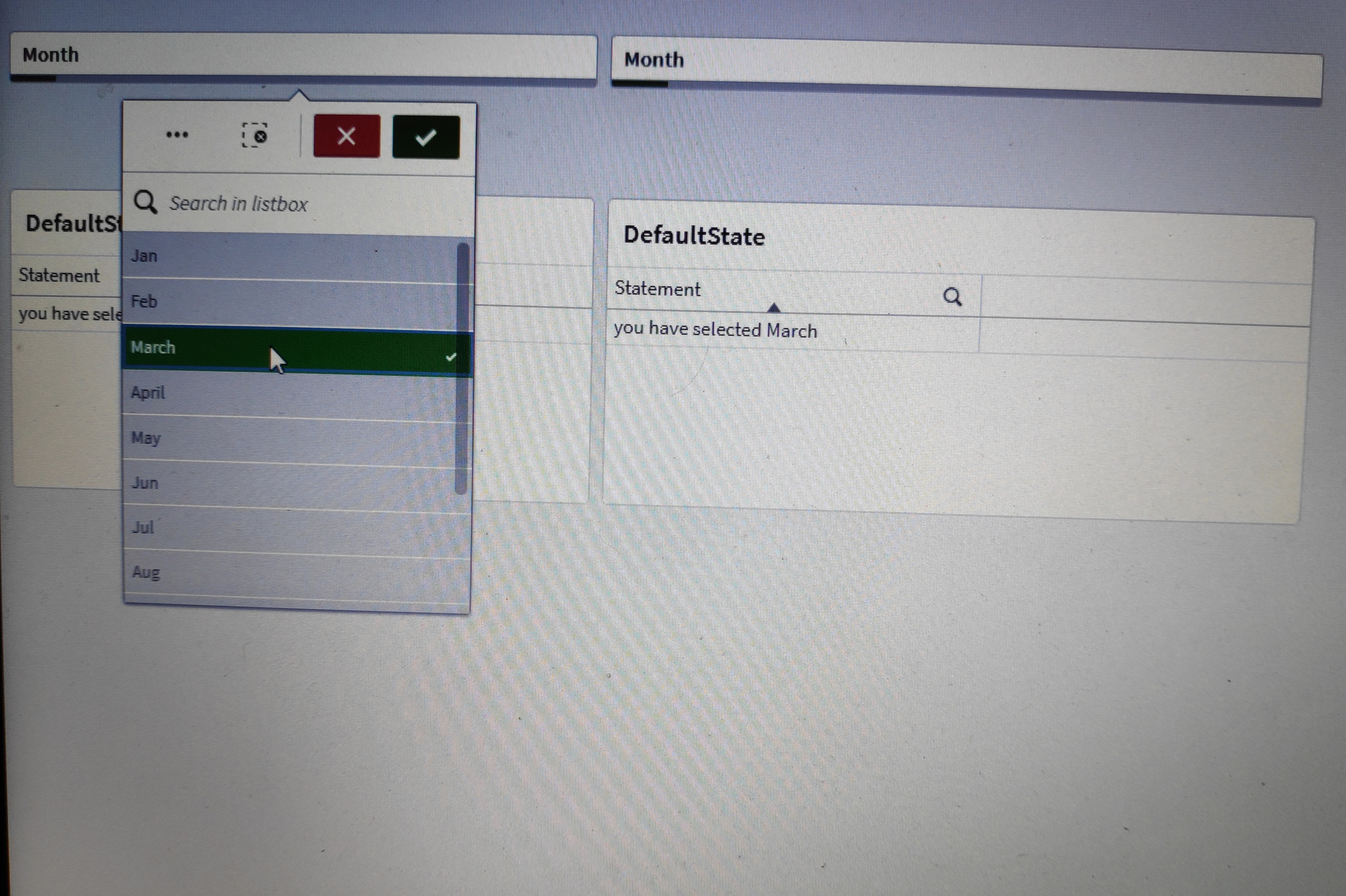Click the listbox search magnifier icon
Screen dimensions: 1346x896
pyautogui.click(x=145, y=202)
